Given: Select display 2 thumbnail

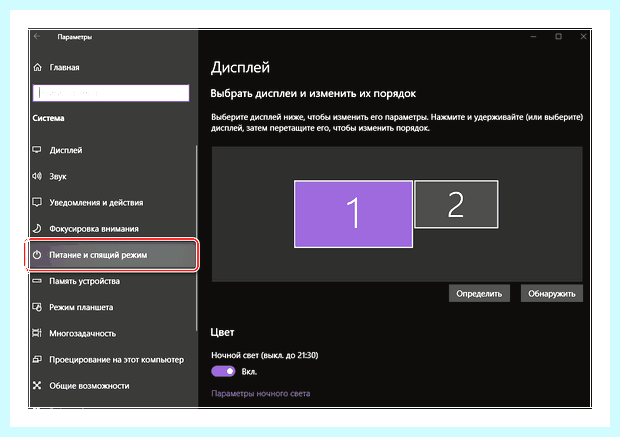Looking at the screenshot, I should tap(456, 204).
